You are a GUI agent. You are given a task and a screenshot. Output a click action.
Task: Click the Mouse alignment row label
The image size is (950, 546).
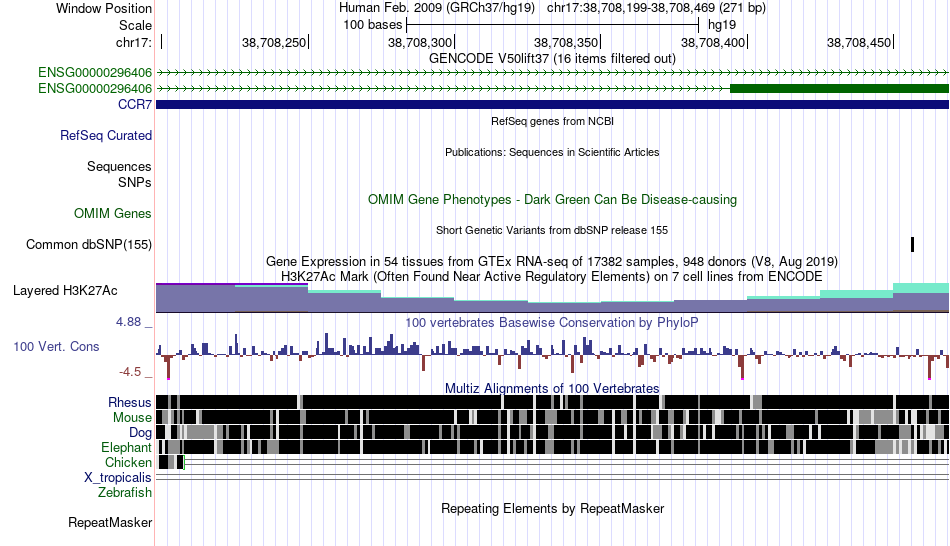click(132, 418)
